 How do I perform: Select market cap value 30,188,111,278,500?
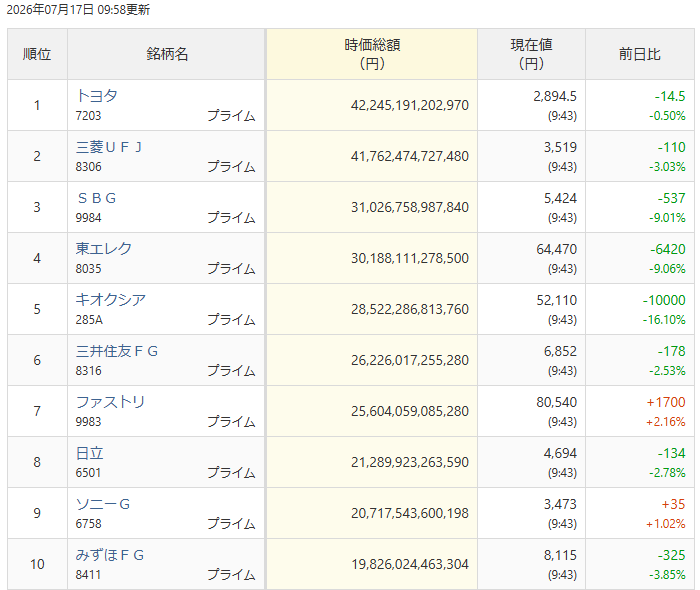coord(409,258)
